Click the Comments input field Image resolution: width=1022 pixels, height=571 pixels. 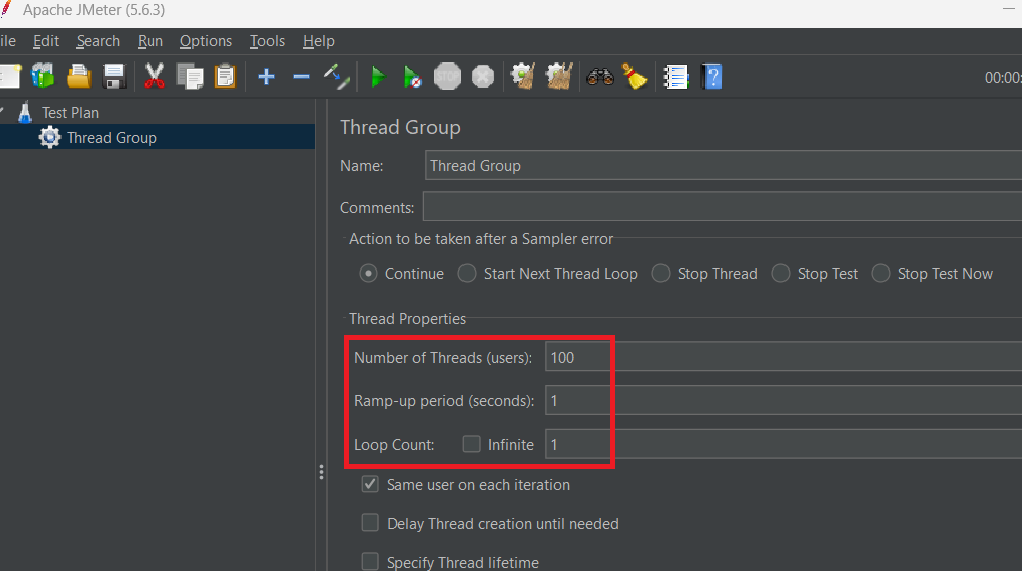(722, 207)
